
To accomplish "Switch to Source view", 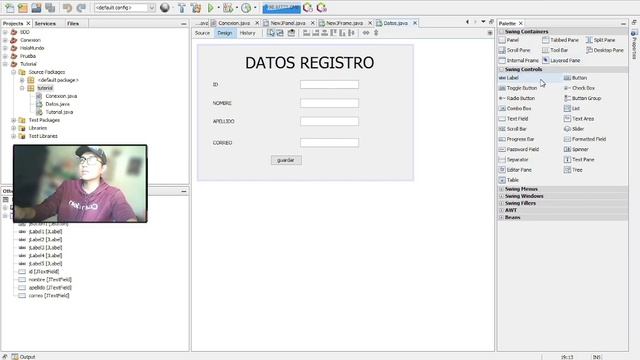I will 202,33.
